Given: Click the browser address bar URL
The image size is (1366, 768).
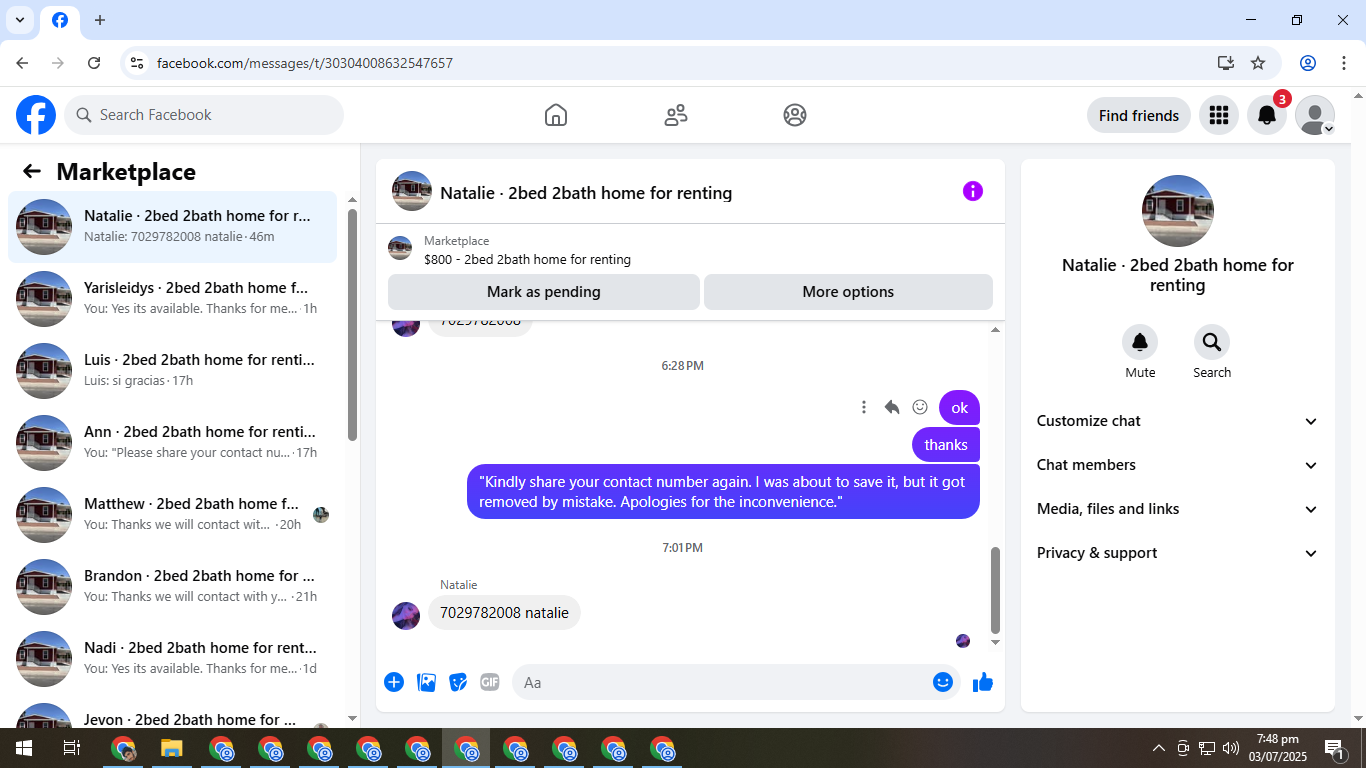Looking at the screenshot, I should (305, 63).
